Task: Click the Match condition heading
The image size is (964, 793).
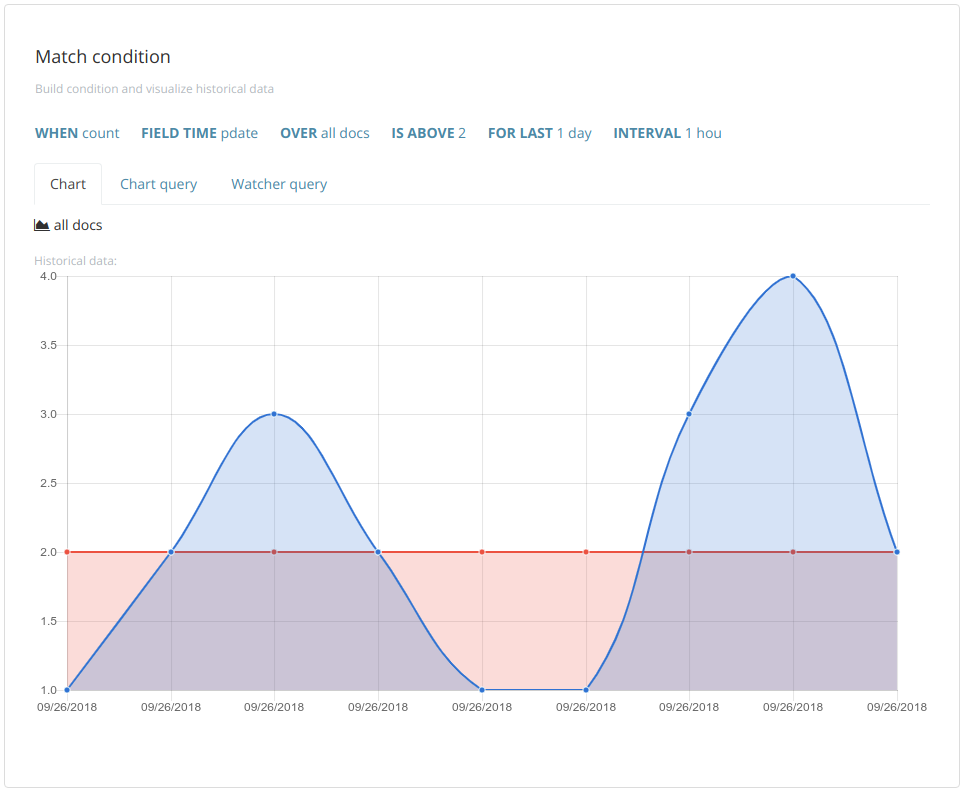Action: click(x=103, y=57)
